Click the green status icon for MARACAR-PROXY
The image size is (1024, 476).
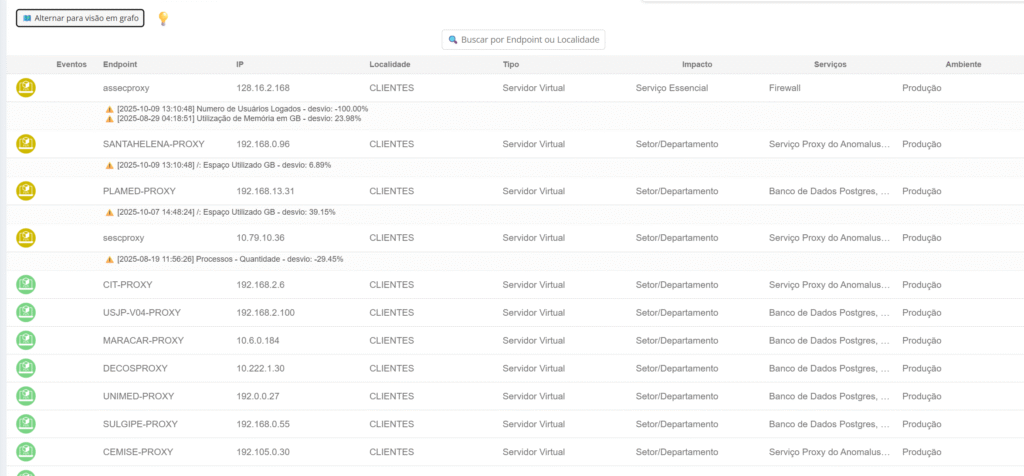coord(26,341)
